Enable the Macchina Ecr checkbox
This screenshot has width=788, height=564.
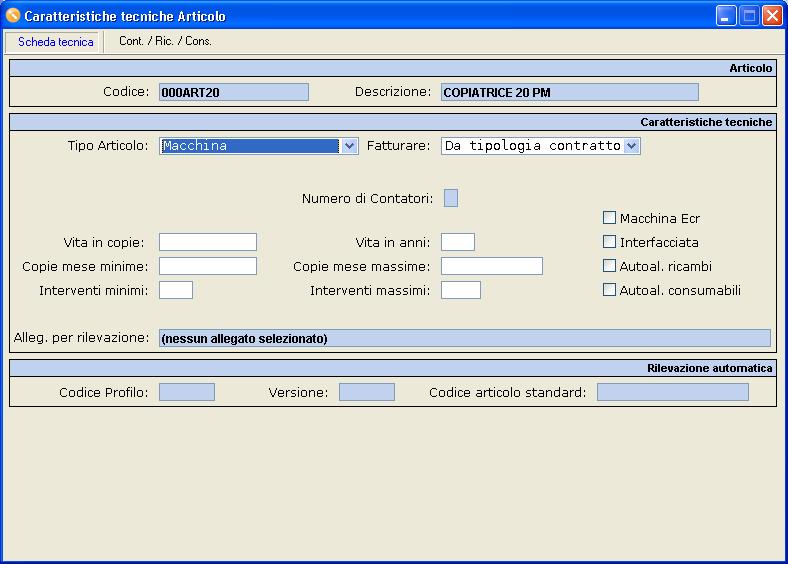(x=609, y=218)
